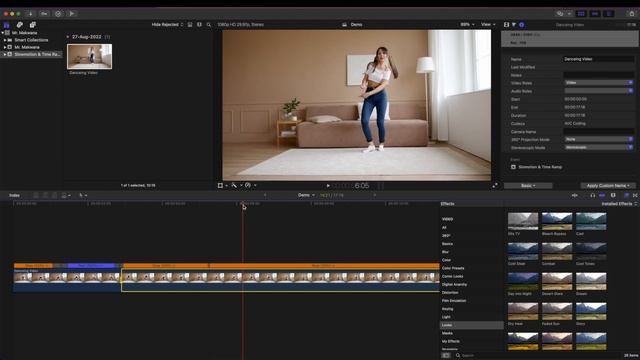
Task: Show the Filter funnel inspector icon
Action: tap(514, 24)
